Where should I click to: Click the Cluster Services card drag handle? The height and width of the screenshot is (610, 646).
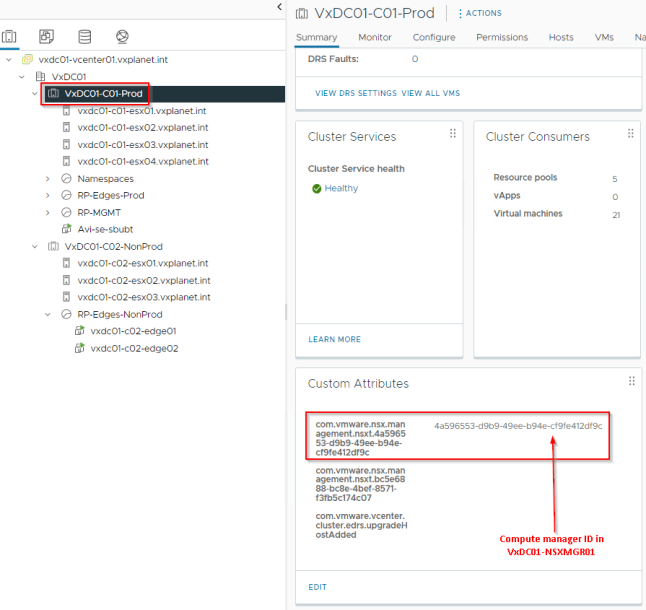pyautogui.click(x=453, y=133)
